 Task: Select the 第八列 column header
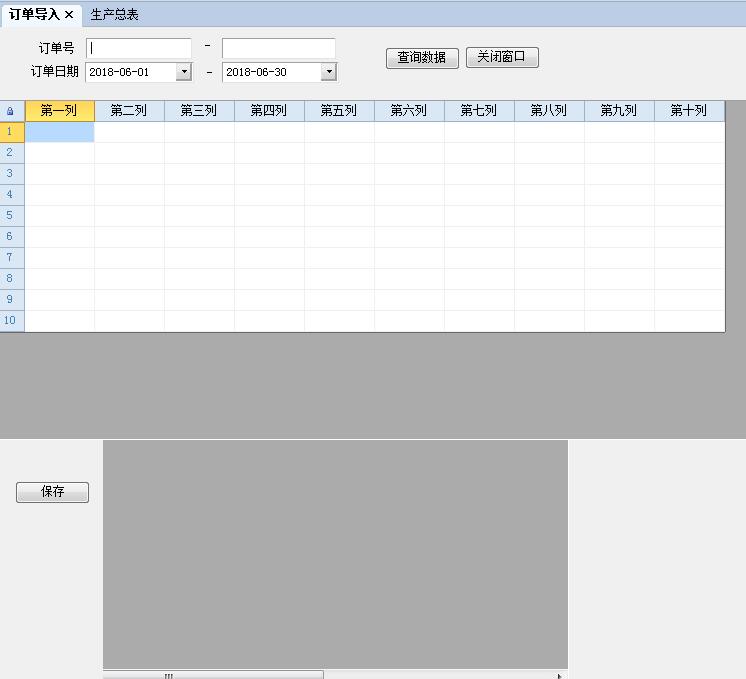(x=549, y=111)
